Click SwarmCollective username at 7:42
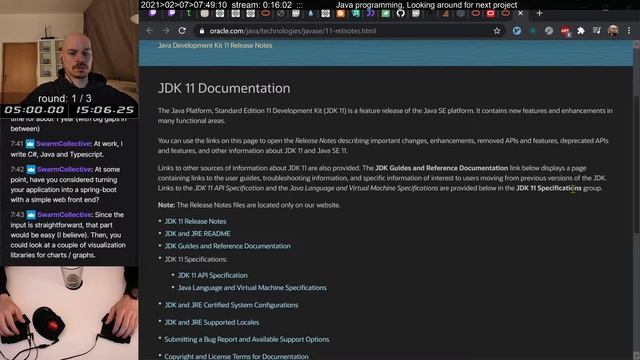The height and width of the screenshot is (360, 640). coord(65,169)
